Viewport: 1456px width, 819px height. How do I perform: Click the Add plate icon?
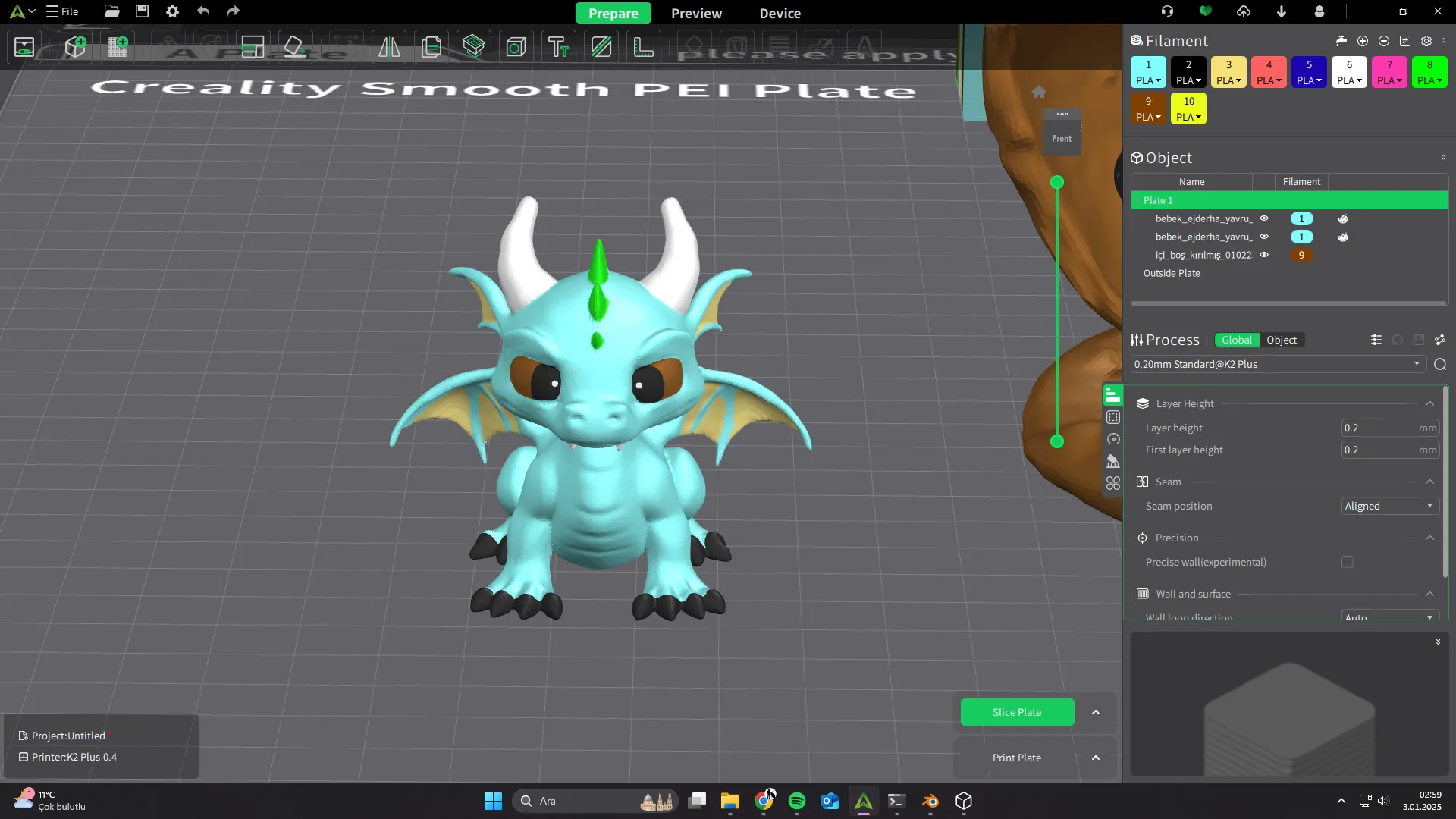pos(118,47)
